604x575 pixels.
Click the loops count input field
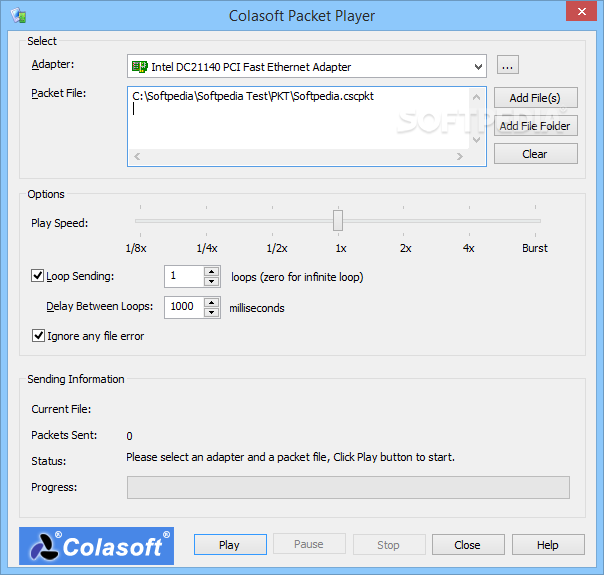click(x=184, y=276)
